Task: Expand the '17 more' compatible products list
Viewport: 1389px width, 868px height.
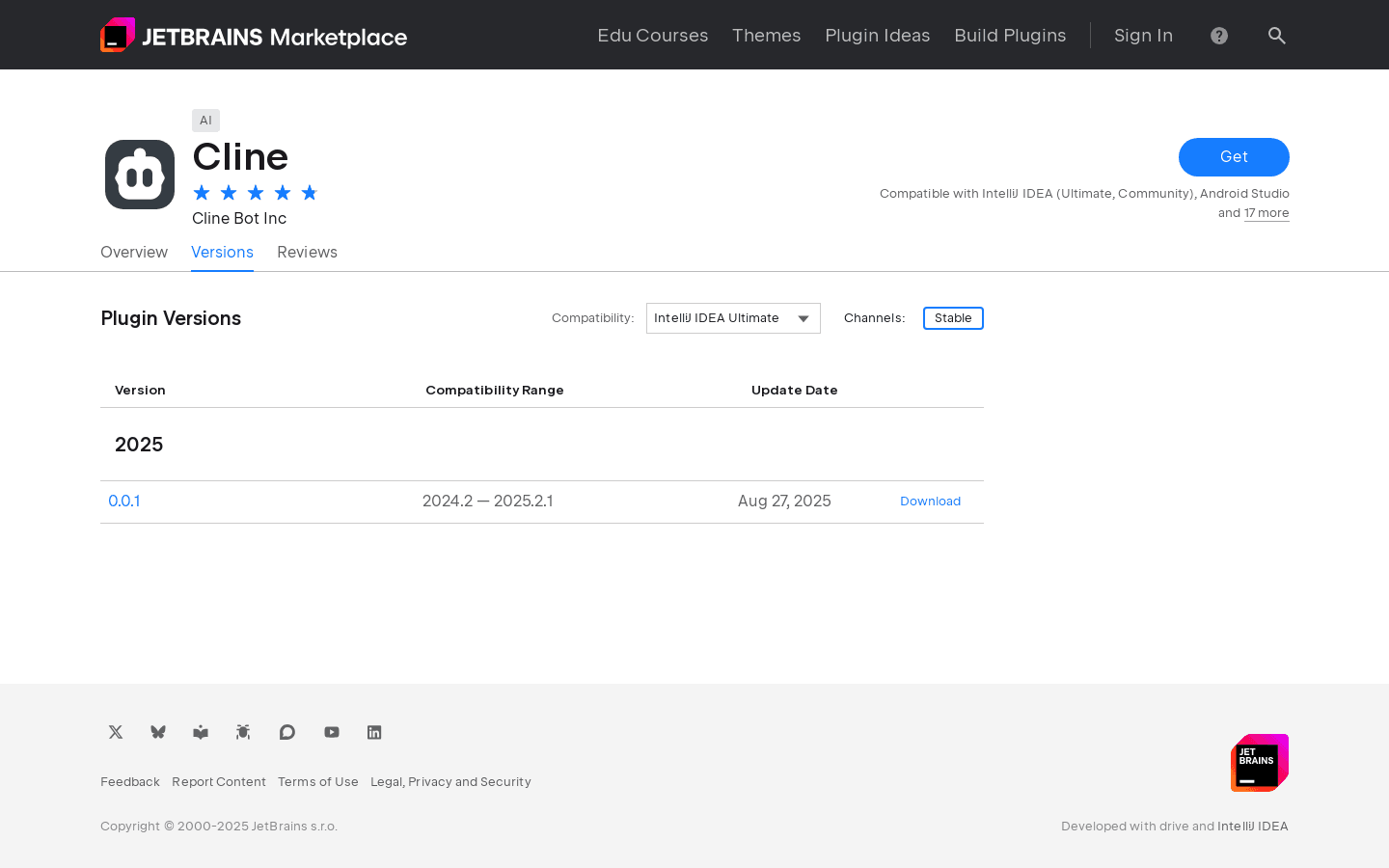Action: (1266, 213)
